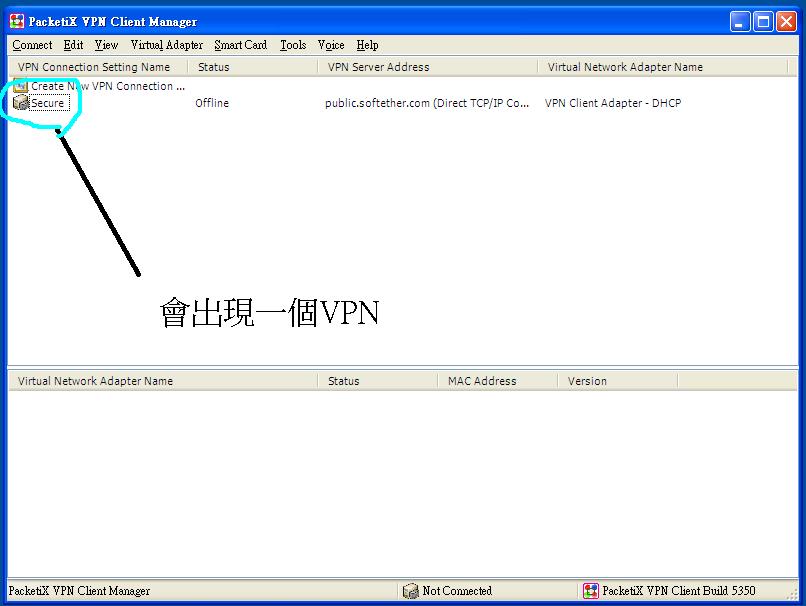Viewport: 806px width, 606px height.
Task: Select the Secure VPN connection name
Action: (48, 103)
